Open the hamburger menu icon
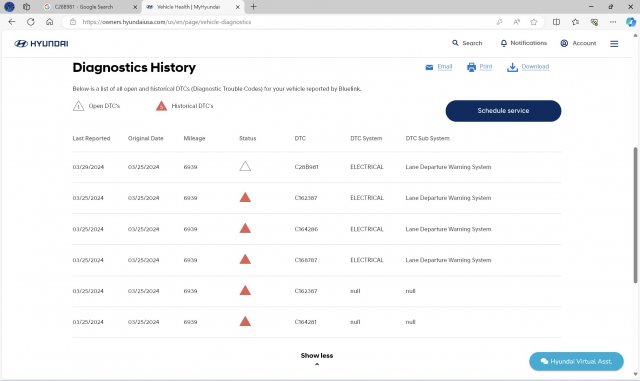640x381 pixels. (x=614, y=43)
